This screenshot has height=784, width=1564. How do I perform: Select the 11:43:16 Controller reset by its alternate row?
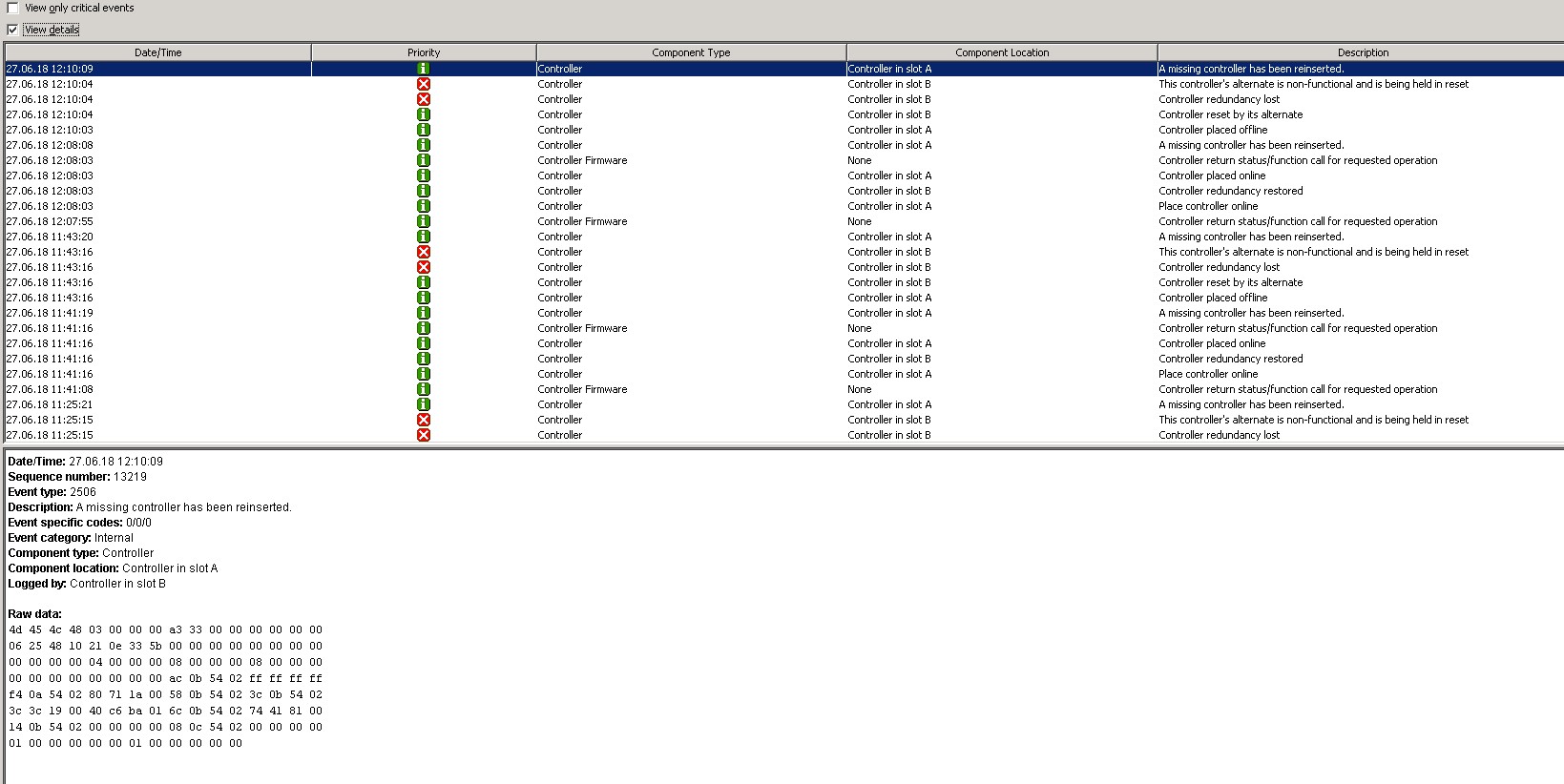point(1230,282)
